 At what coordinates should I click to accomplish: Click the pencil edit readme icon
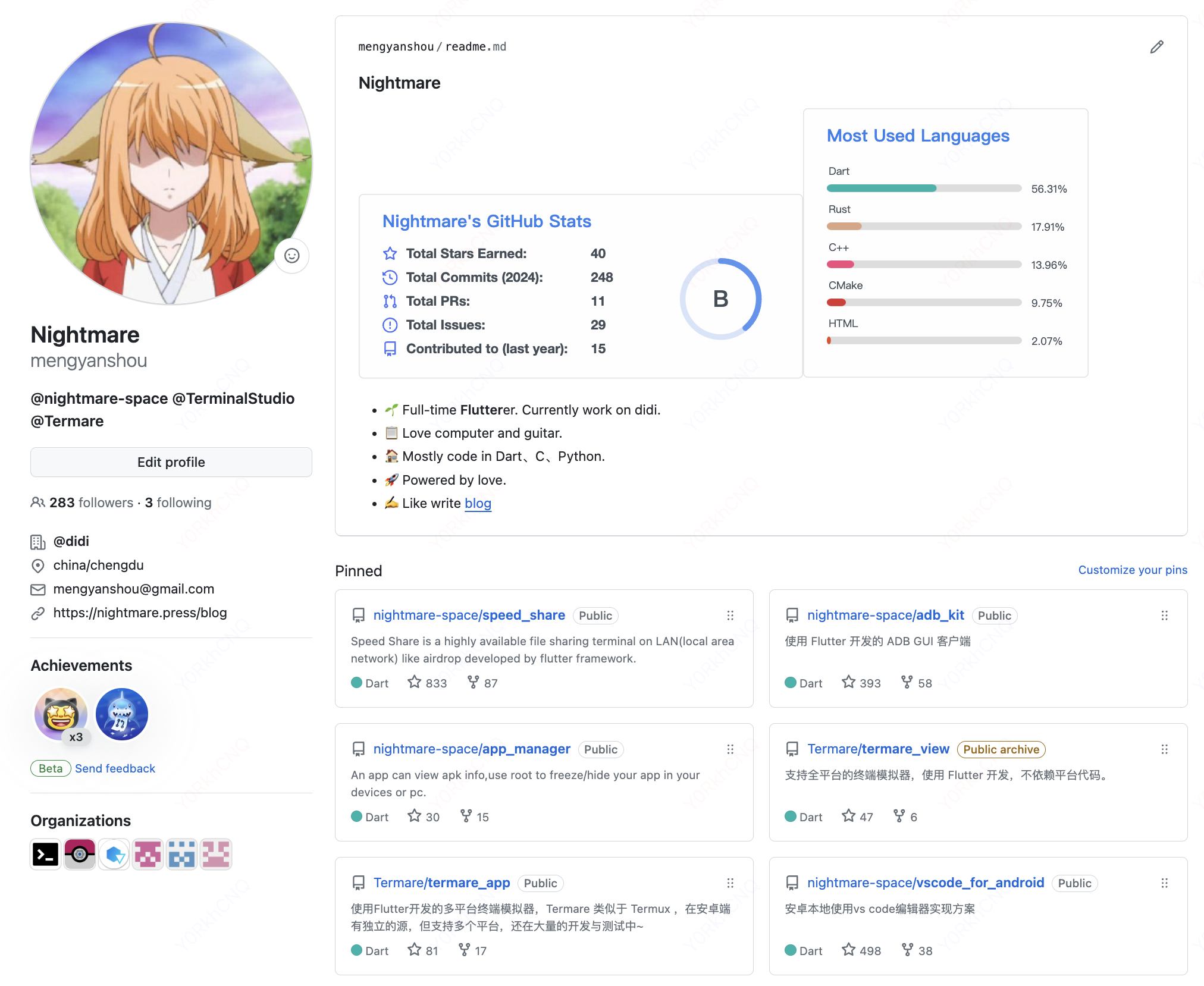(1156, 47)
